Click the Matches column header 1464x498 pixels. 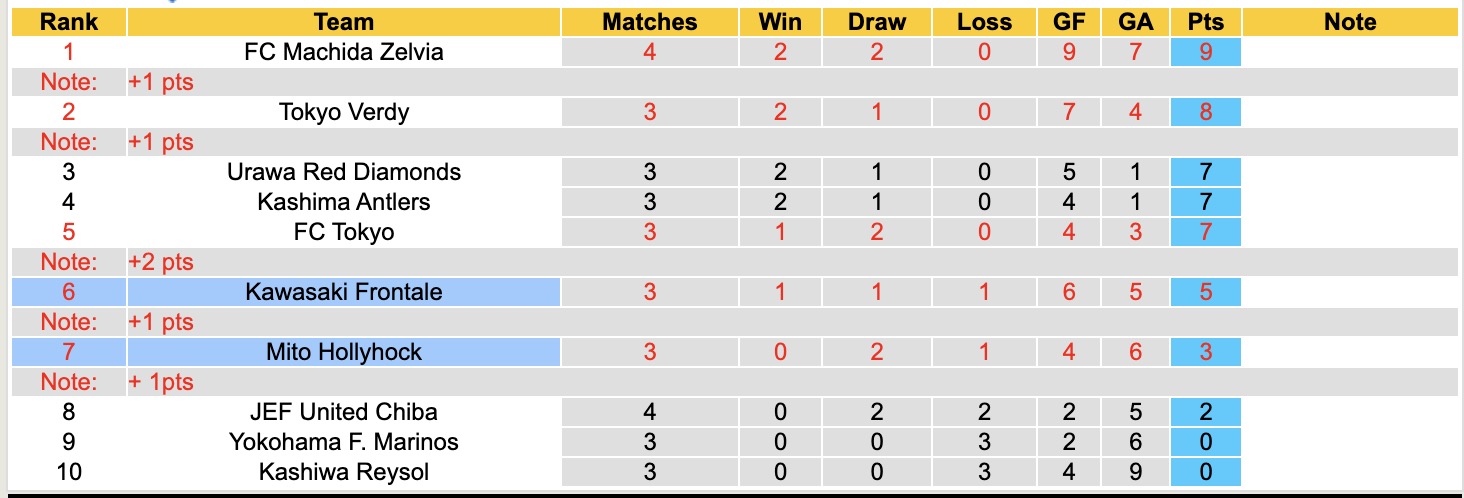649,22
